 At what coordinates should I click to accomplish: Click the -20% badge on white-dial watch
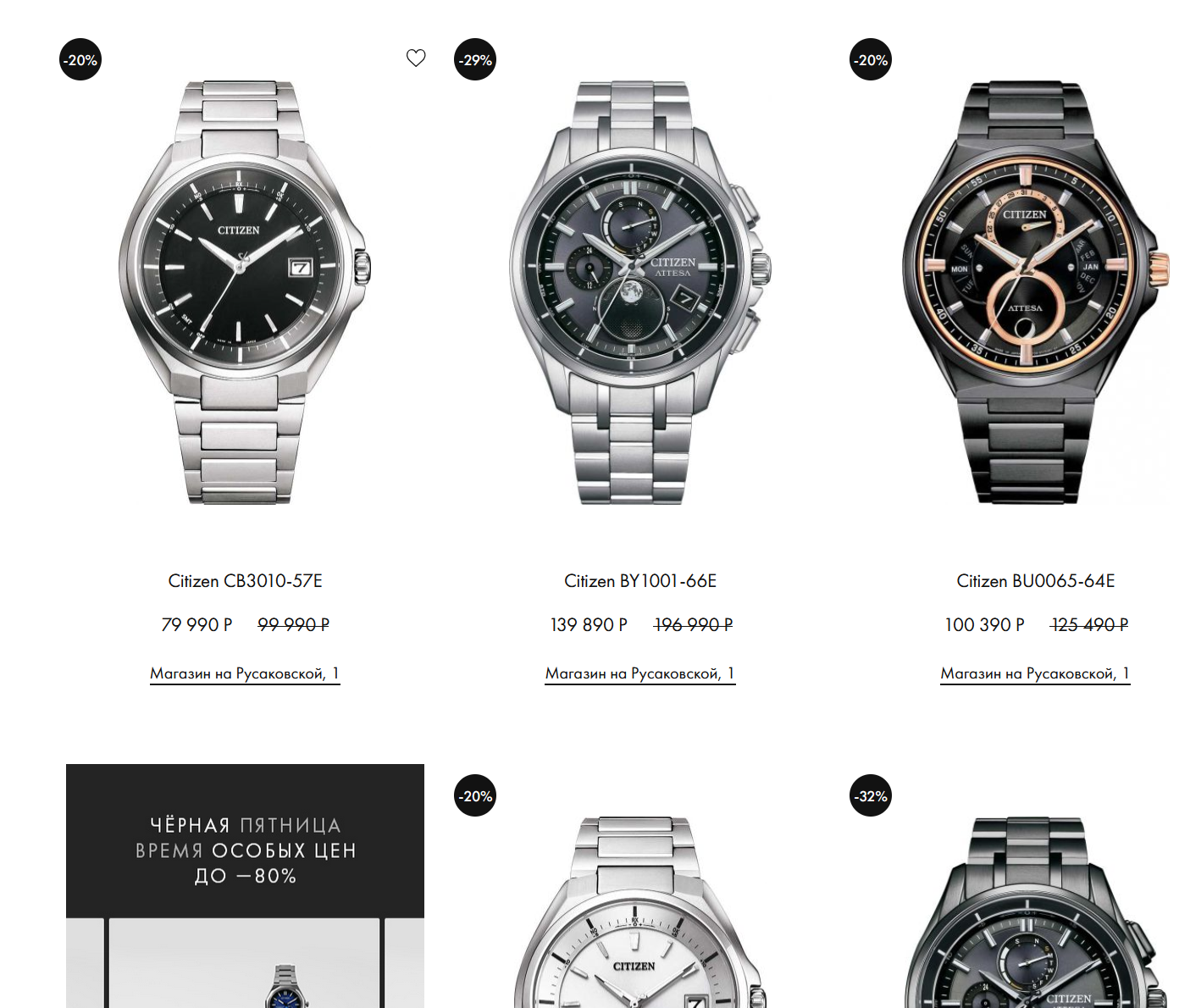pyautogui.click(x=475, y=796)
